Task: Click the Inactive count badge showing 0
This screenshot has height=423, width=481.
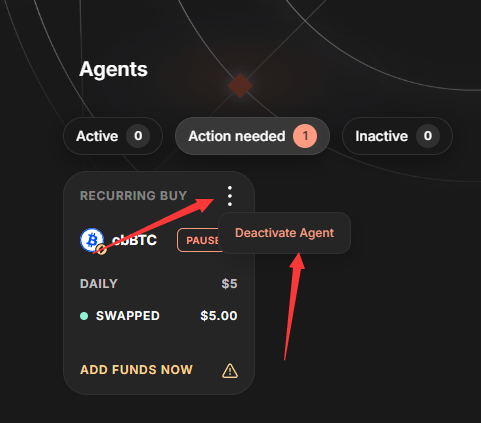Action: (x=428, y=136)
